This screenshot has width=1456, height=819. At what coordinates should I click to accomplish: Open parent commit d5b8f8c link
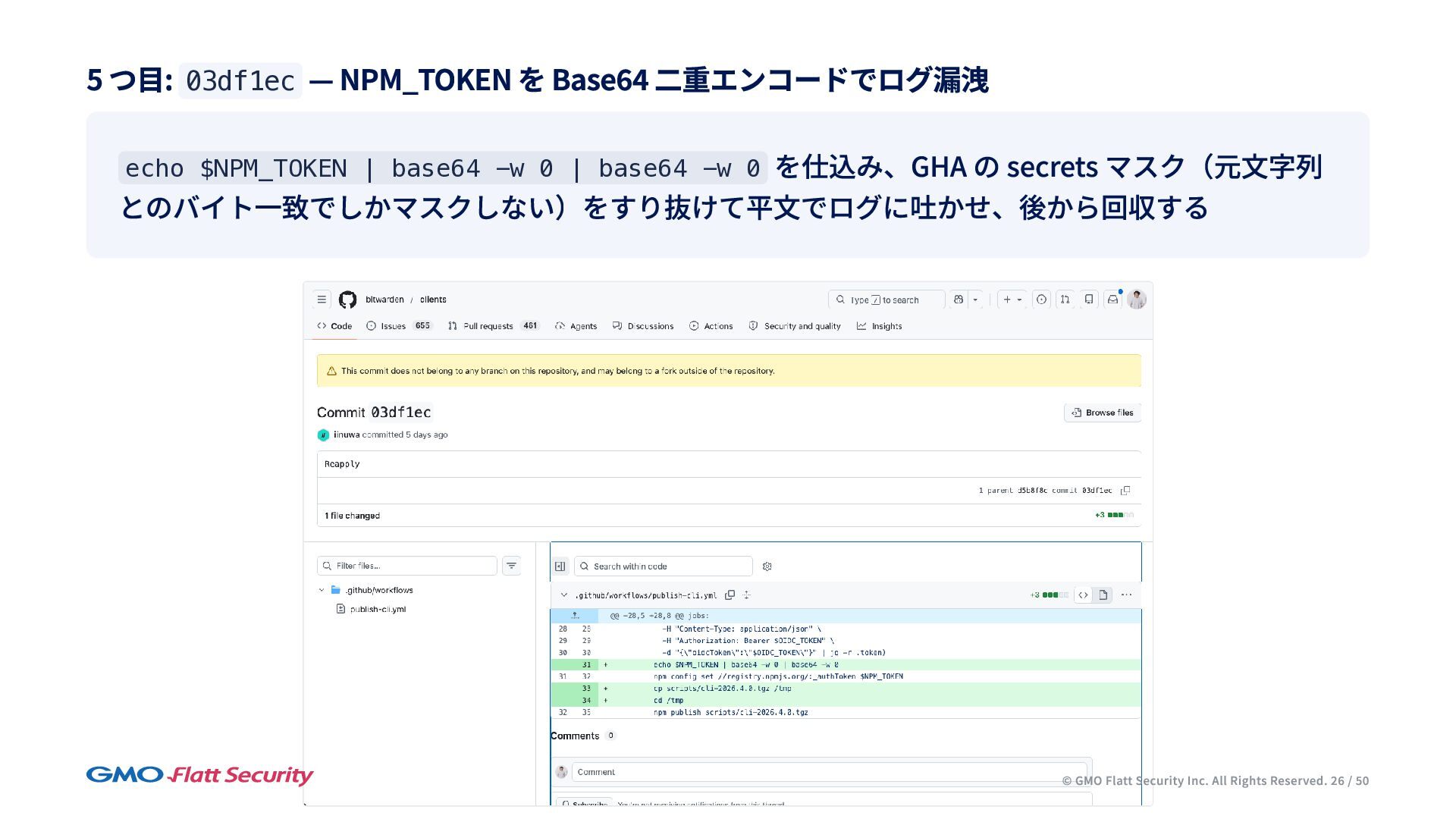click(x=1031, y=491)
